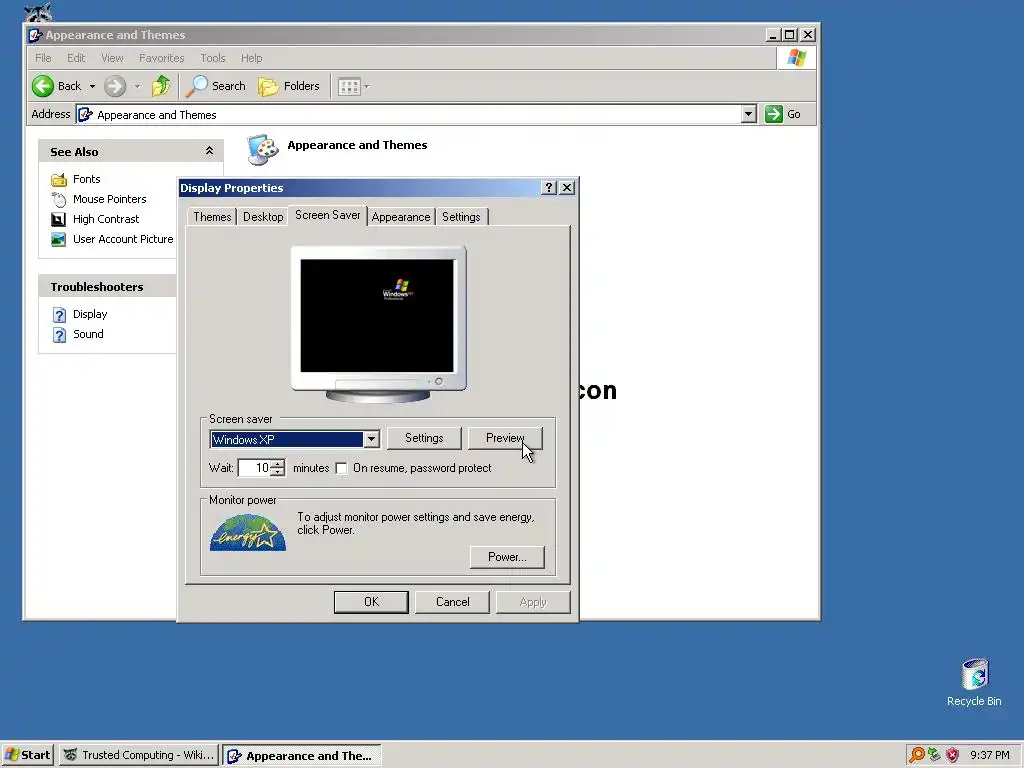This screenshot has height=768, width=1024.
Task: Toggle the Folders pane button
Action: point(289,86)
